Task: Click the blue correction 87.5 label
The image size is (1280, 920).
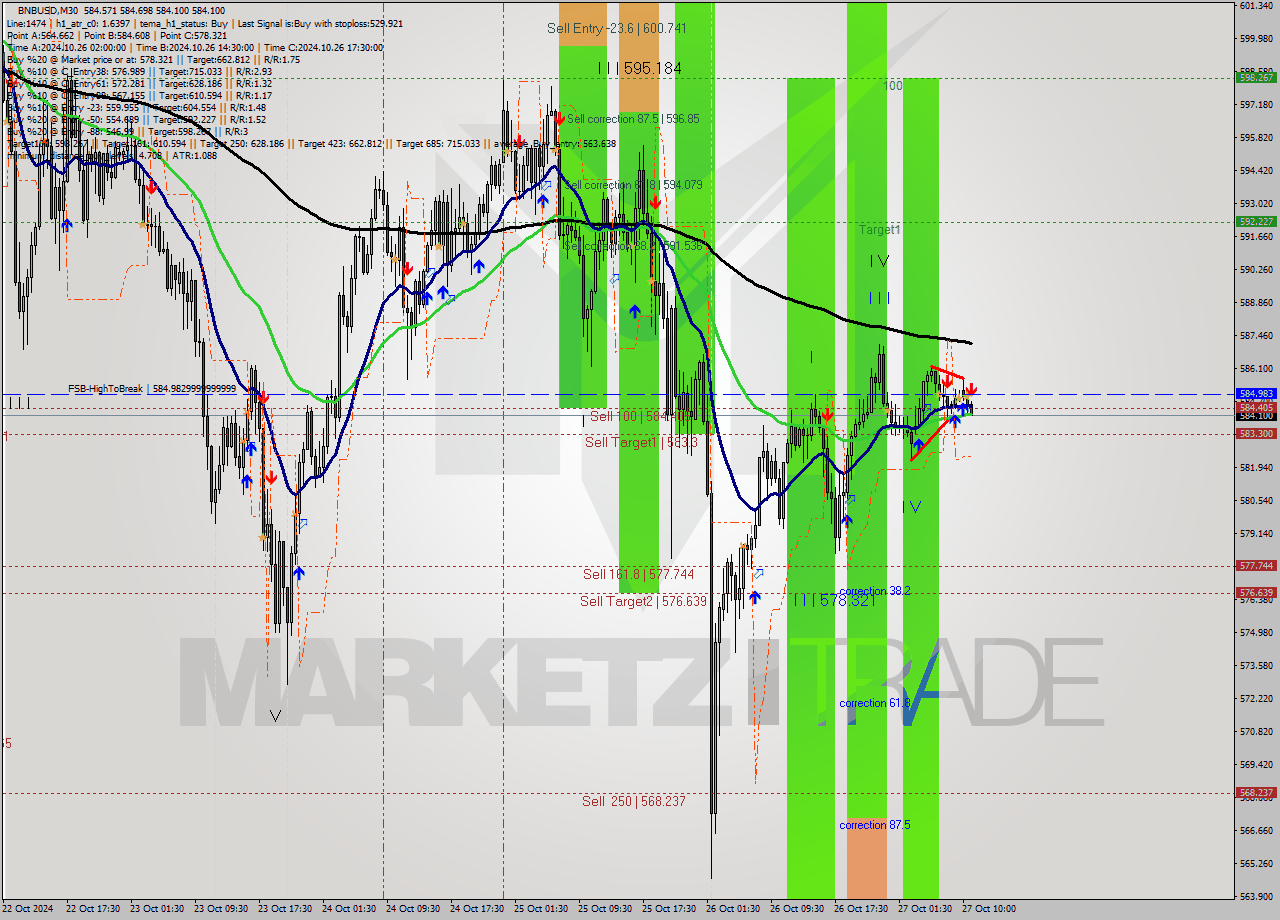Action: [875, 825]
